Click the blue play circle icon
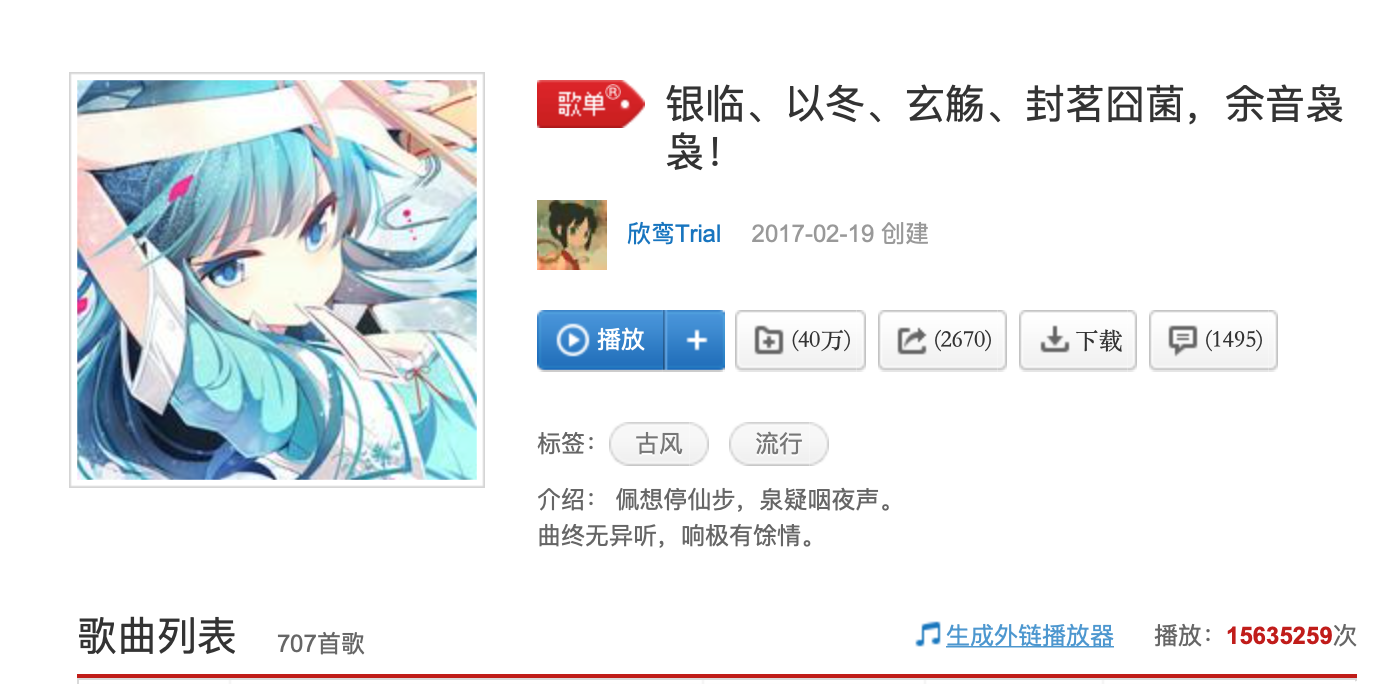 [572, 340]
